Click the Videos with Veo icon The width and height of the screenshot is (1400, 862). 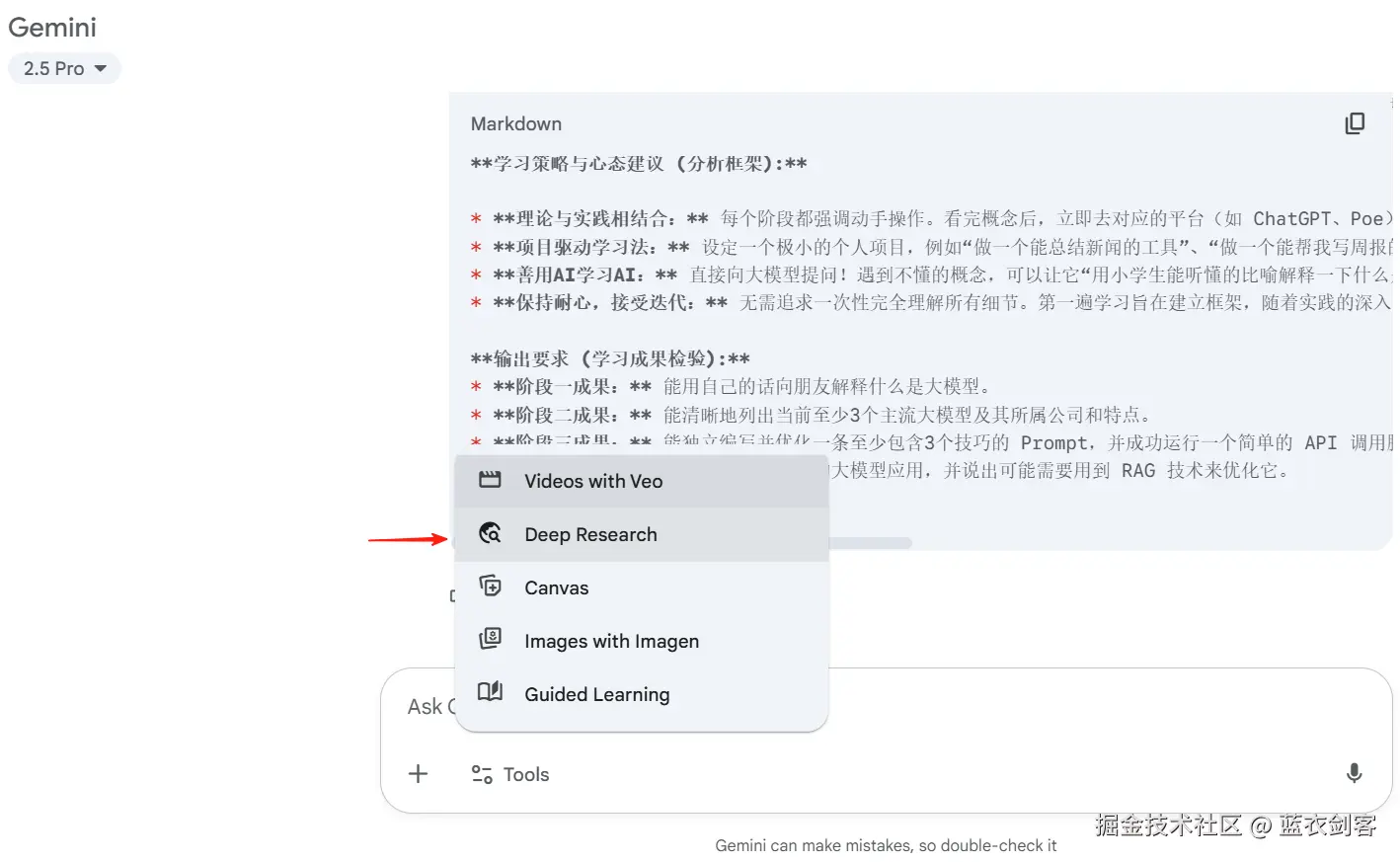[490, 480]
